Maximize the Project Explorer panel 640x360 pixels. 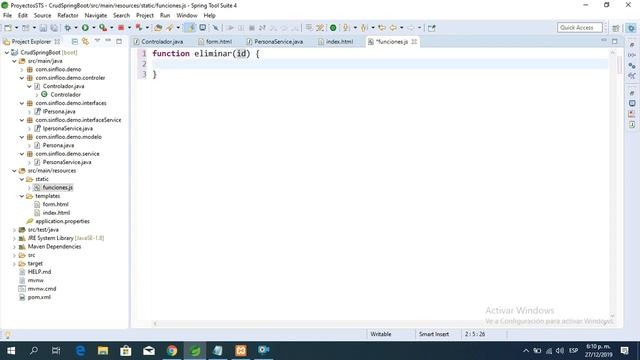[x=119, y=41]
